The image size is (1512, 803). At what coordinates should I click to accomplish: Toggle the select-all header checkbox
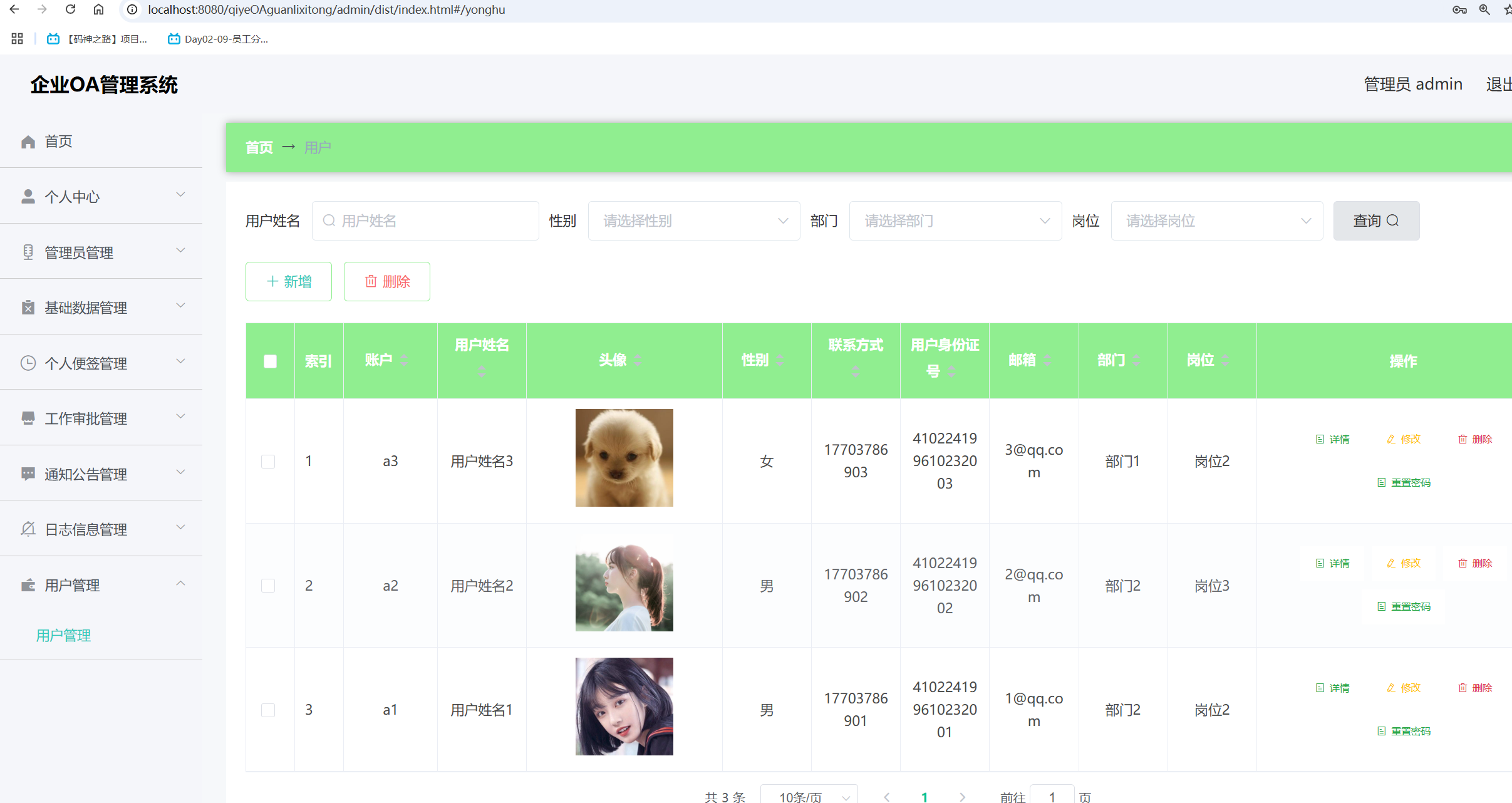click(x=270, y=361)
